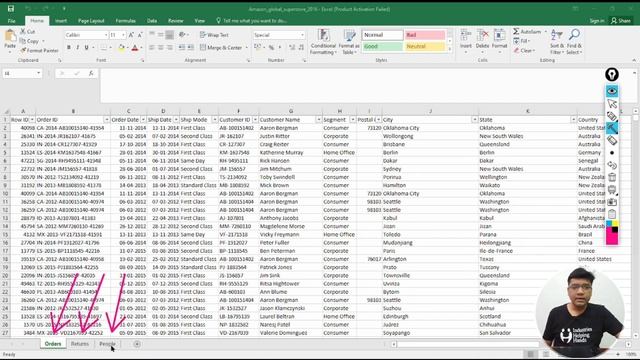Switch to the Review tab
Screen dimensions: 640x360
(176, 21)
